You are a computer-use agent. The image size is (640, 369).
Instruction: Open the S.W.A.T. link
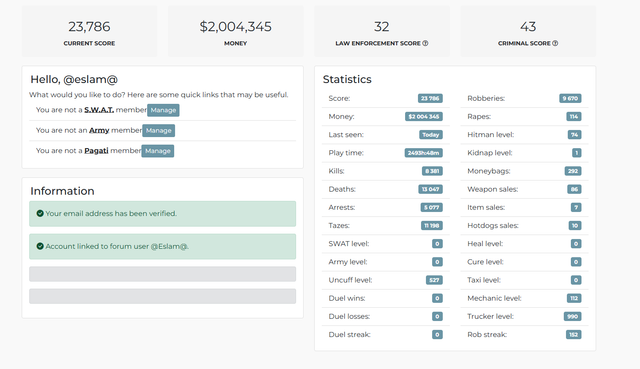click(x=99, y=110)
